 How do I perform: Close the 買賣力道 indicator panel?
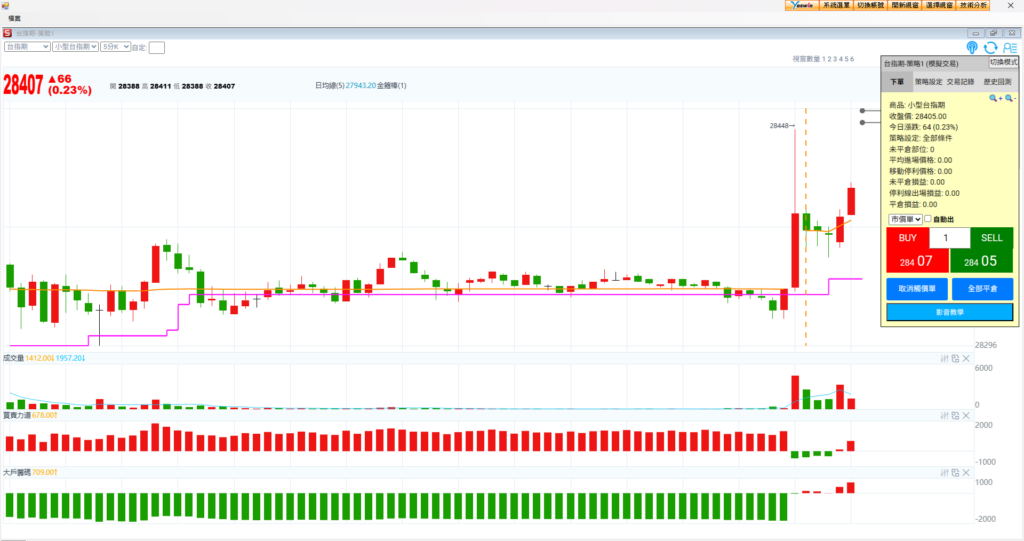[x=966, y=415]
